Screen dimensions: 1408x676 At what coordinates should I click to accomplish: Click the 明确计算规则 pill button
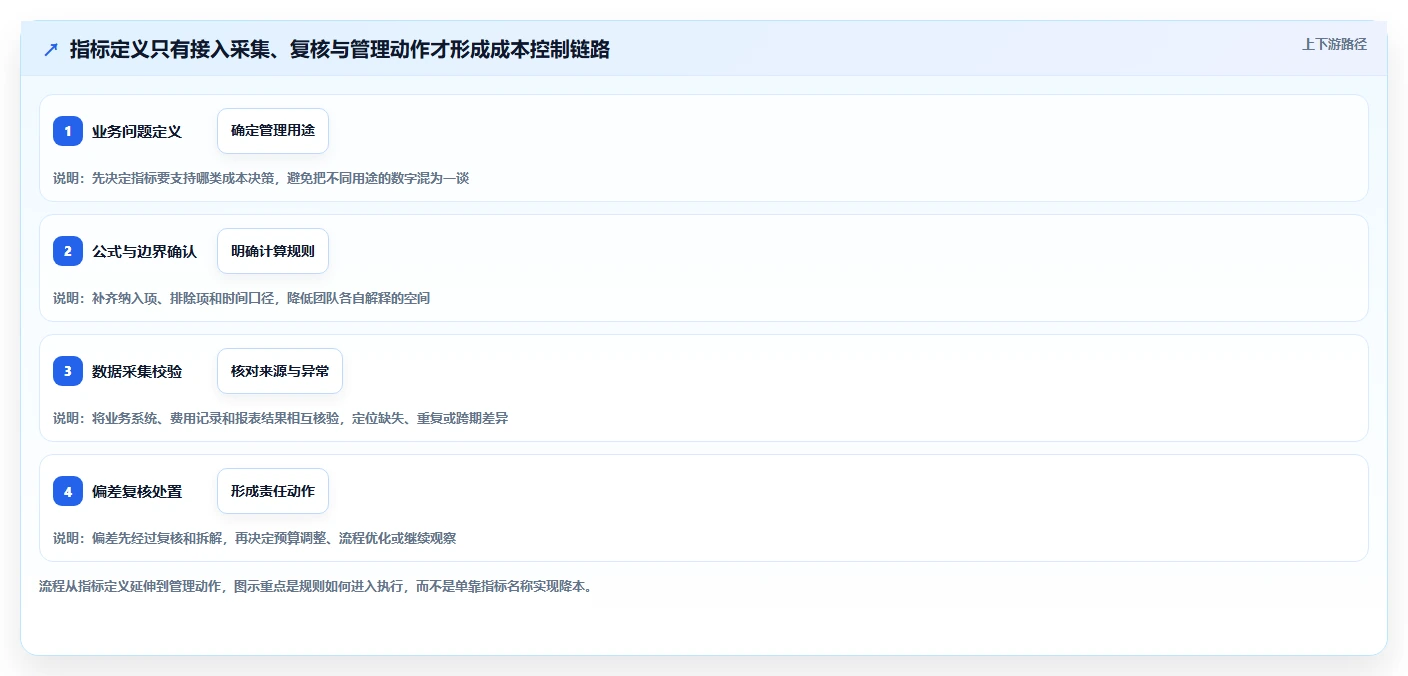pyautogui.click(x=273, y=251)
